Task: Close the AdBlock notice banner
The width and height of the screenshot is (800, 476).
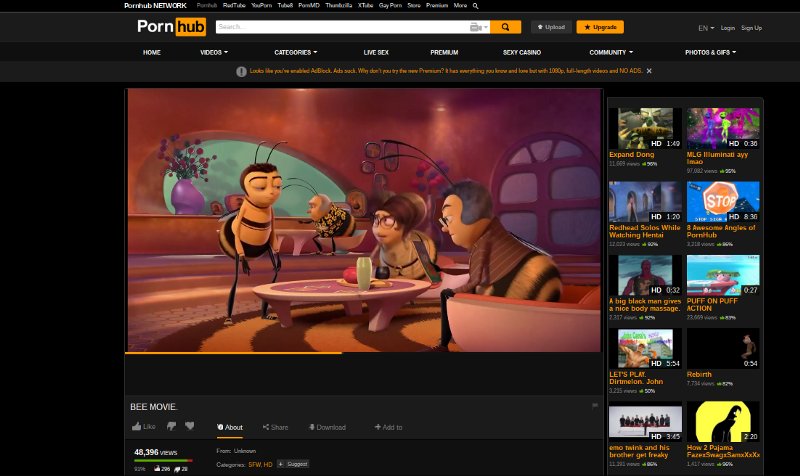Action: point(649,71)
